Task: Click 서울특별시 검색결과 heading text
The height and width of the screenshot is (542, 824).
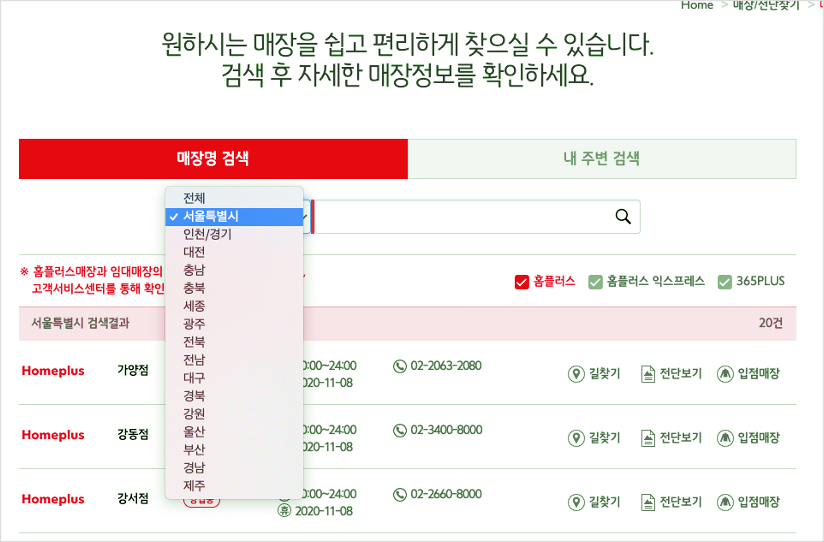Action: tap(80, 323)
